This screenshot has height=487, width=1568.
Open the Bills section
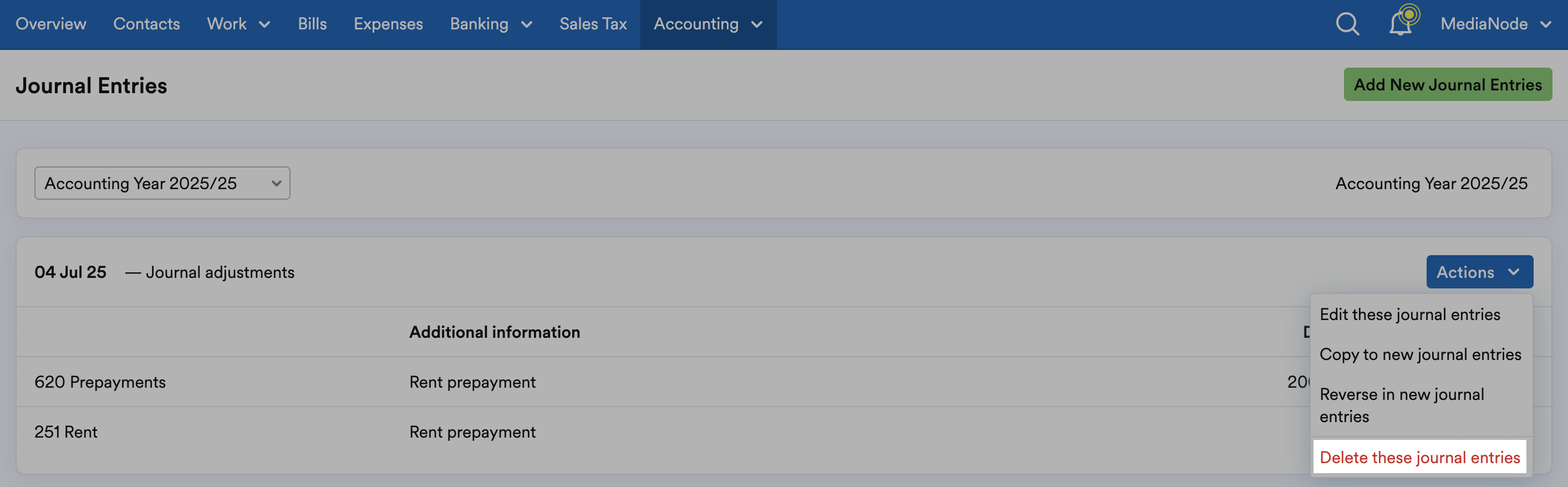312,24
